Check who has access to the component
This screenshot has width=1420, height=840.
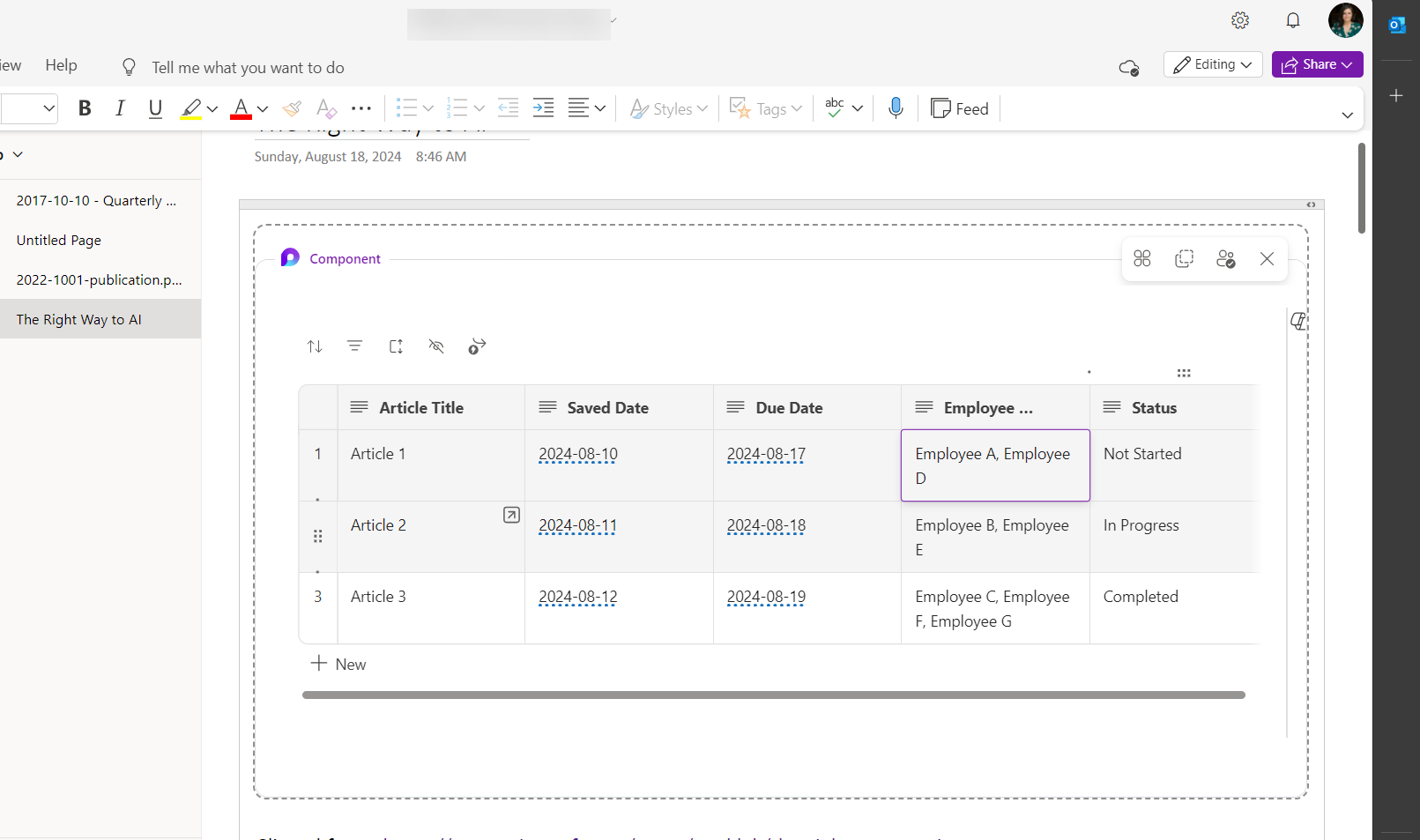(x=1226, y=258)
